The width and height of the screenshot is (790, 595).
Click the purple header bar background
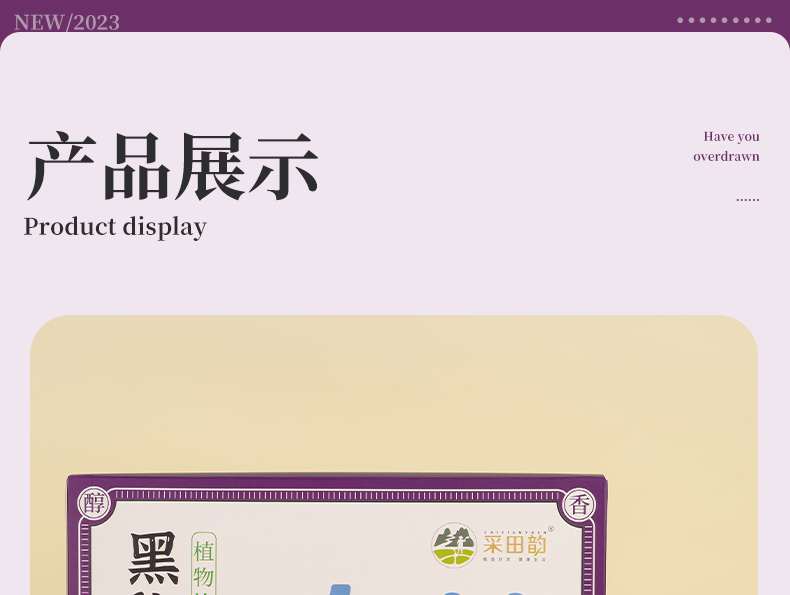point(400,14)
